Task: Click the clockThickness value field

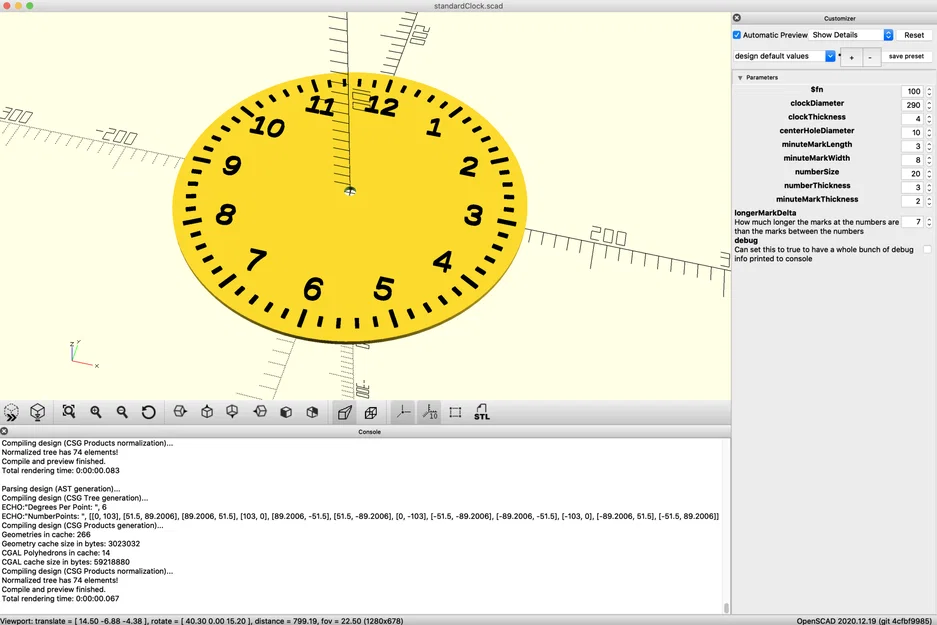Action: tap(912, 119)
